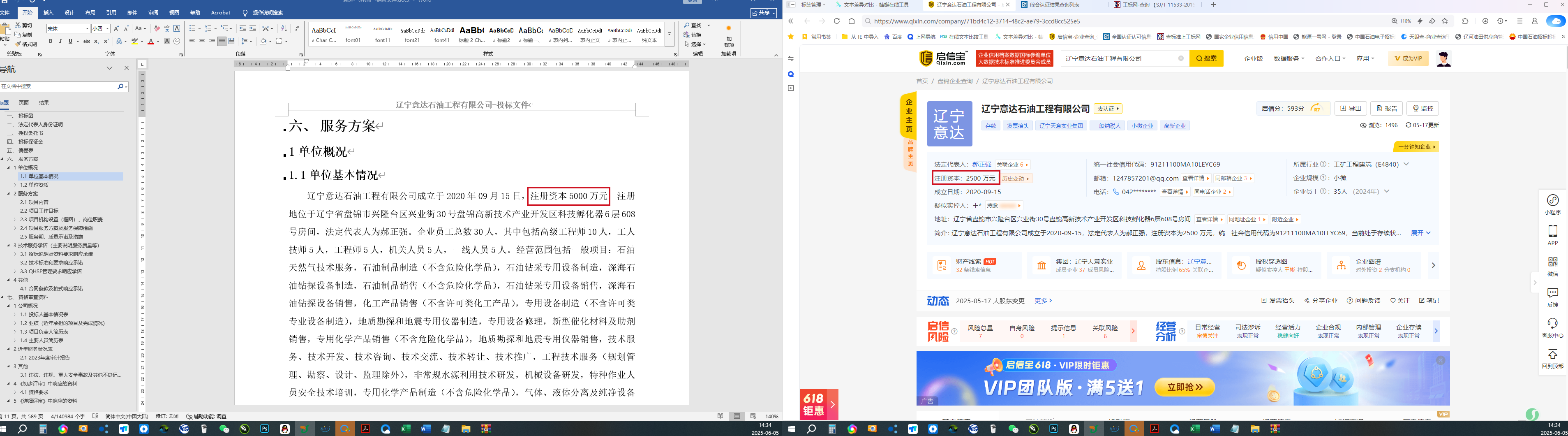The width and height of the screenshot is (1568, 436).
Task: Click the 监控 monitor button
Action: click(x=1423, y=109)
